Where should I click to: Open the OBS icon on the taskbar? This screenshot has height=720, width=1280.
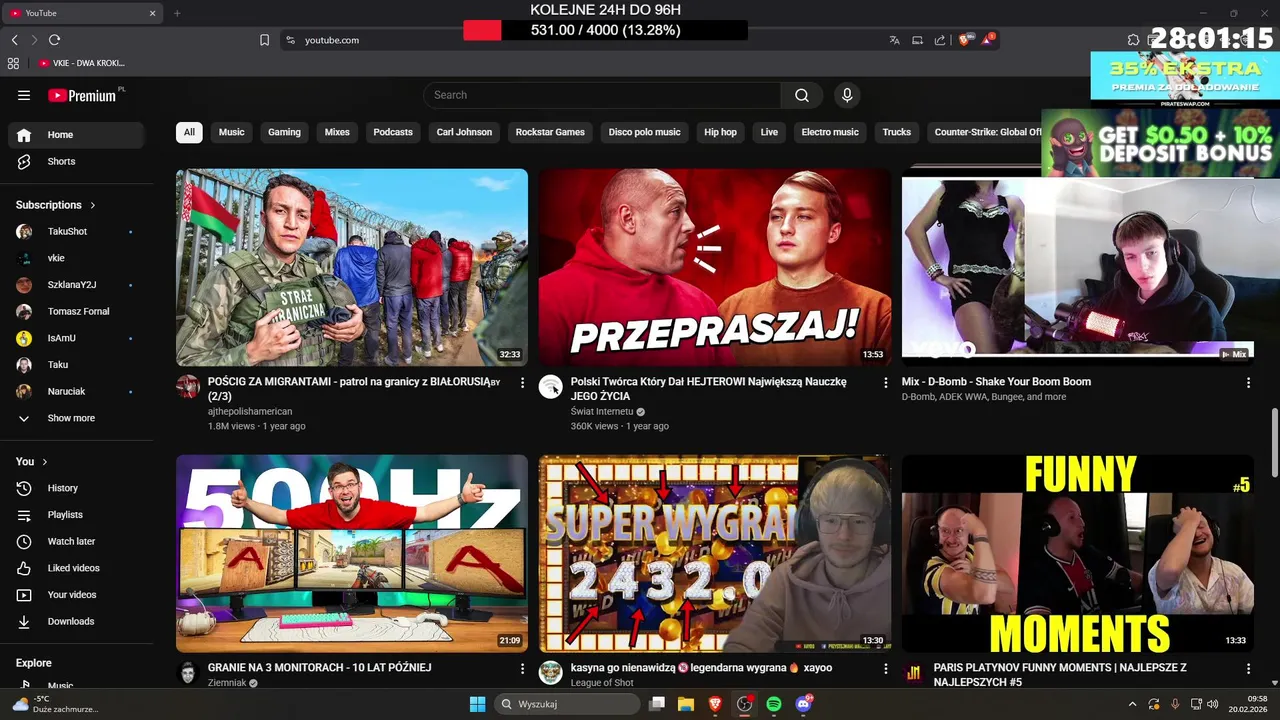745,704
